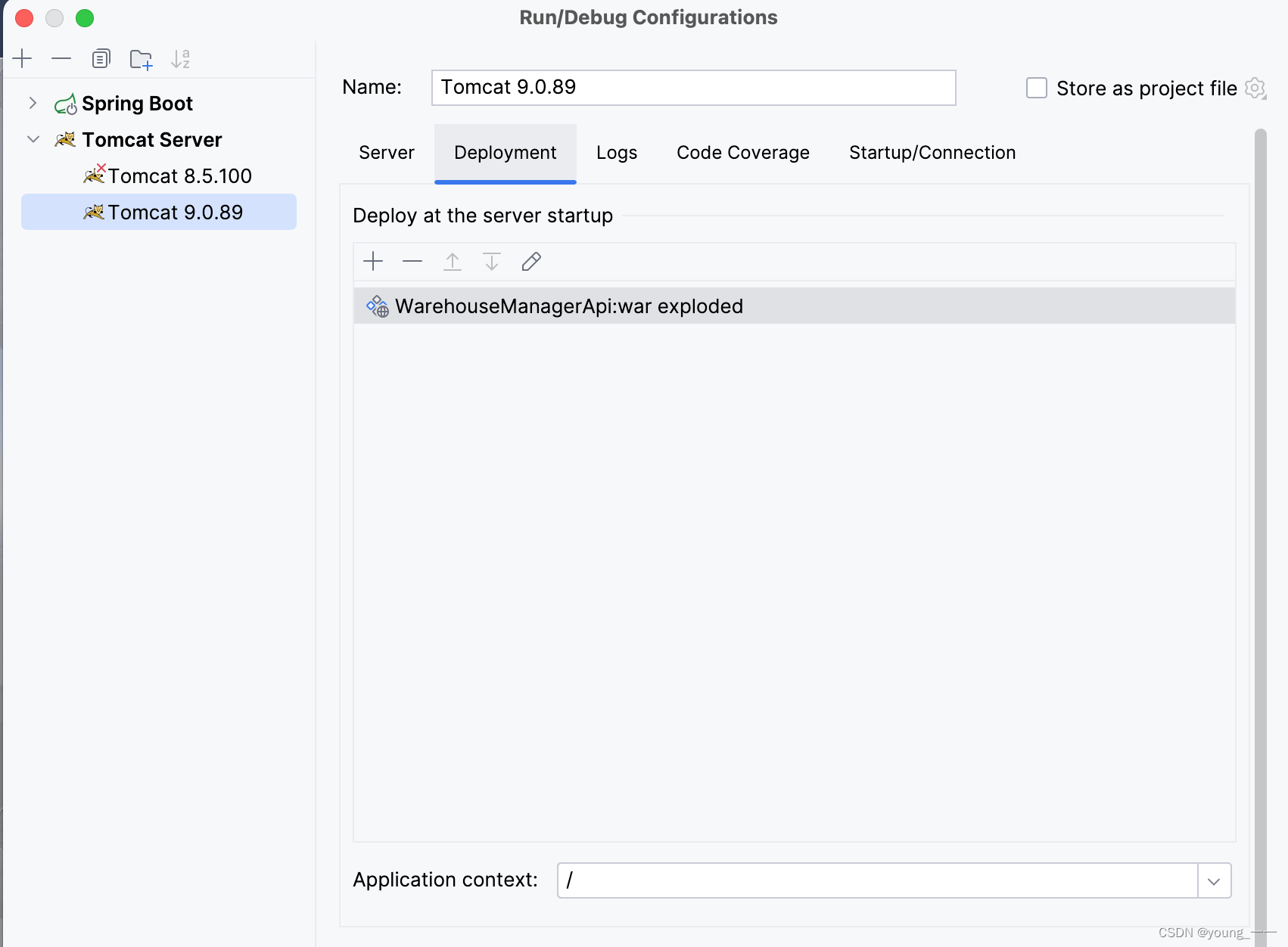This screenshot has height=947, width=1288.
Task: Open the Startup/Connection tab
Action: point(932,153)
